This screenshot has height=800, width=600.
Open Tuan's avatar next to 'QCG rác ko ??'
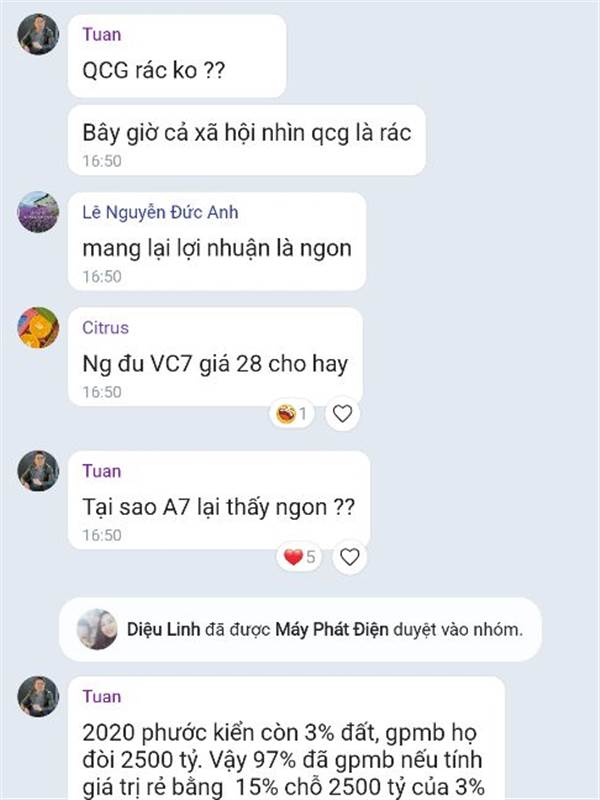coord(38,34)
